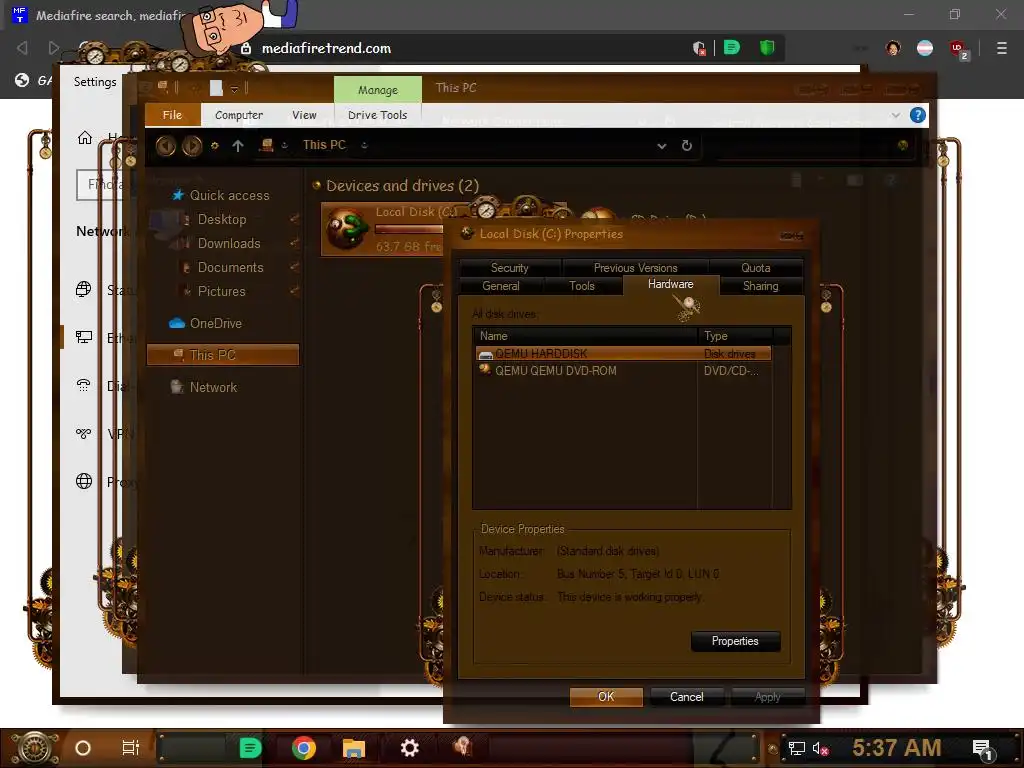
Task: Open Pictures in navigation pane
Action: (x=221, y=291)
